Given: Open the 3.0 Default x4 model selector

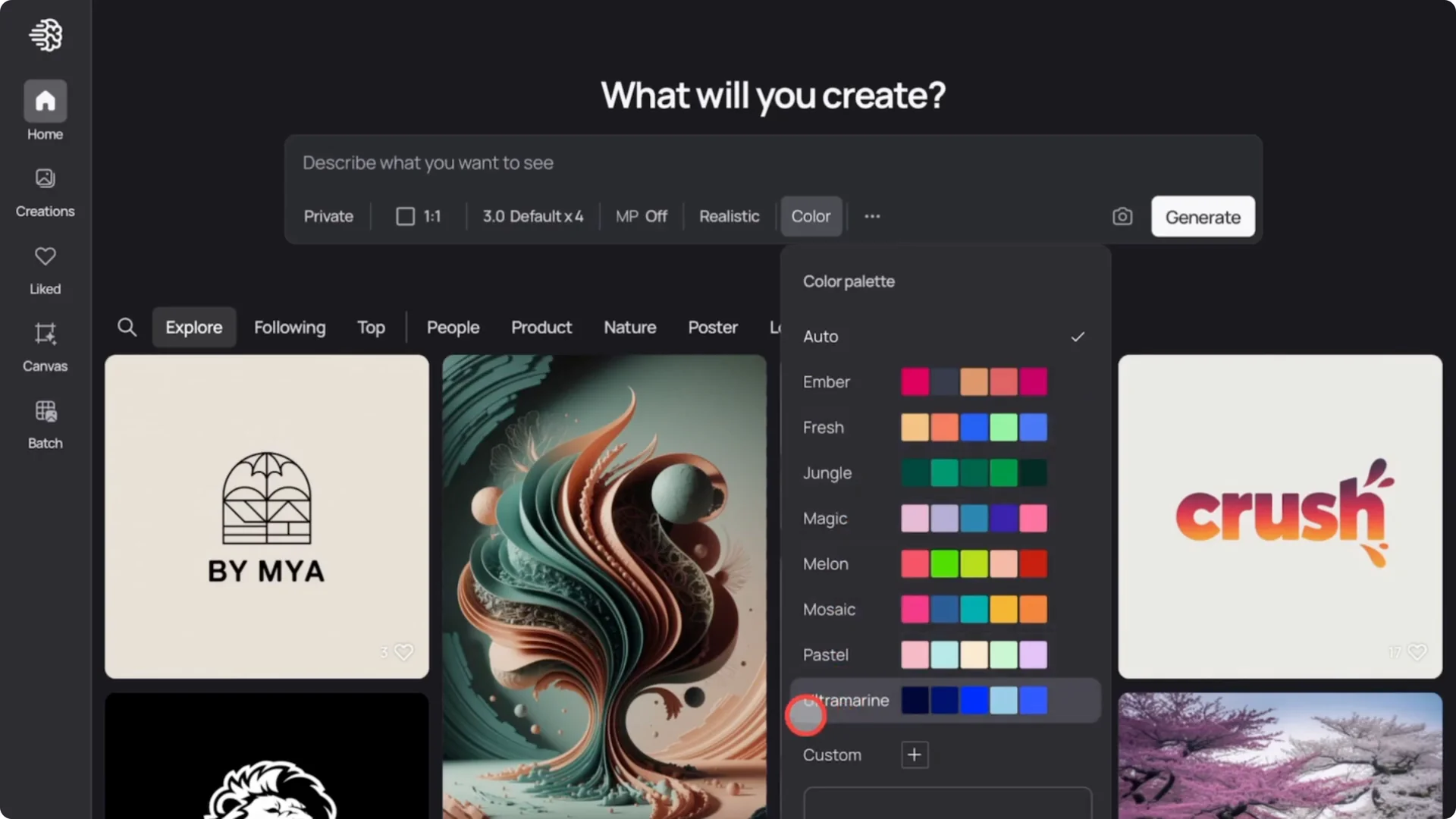Looking at the screenshot, I should (x=532, y=216).
